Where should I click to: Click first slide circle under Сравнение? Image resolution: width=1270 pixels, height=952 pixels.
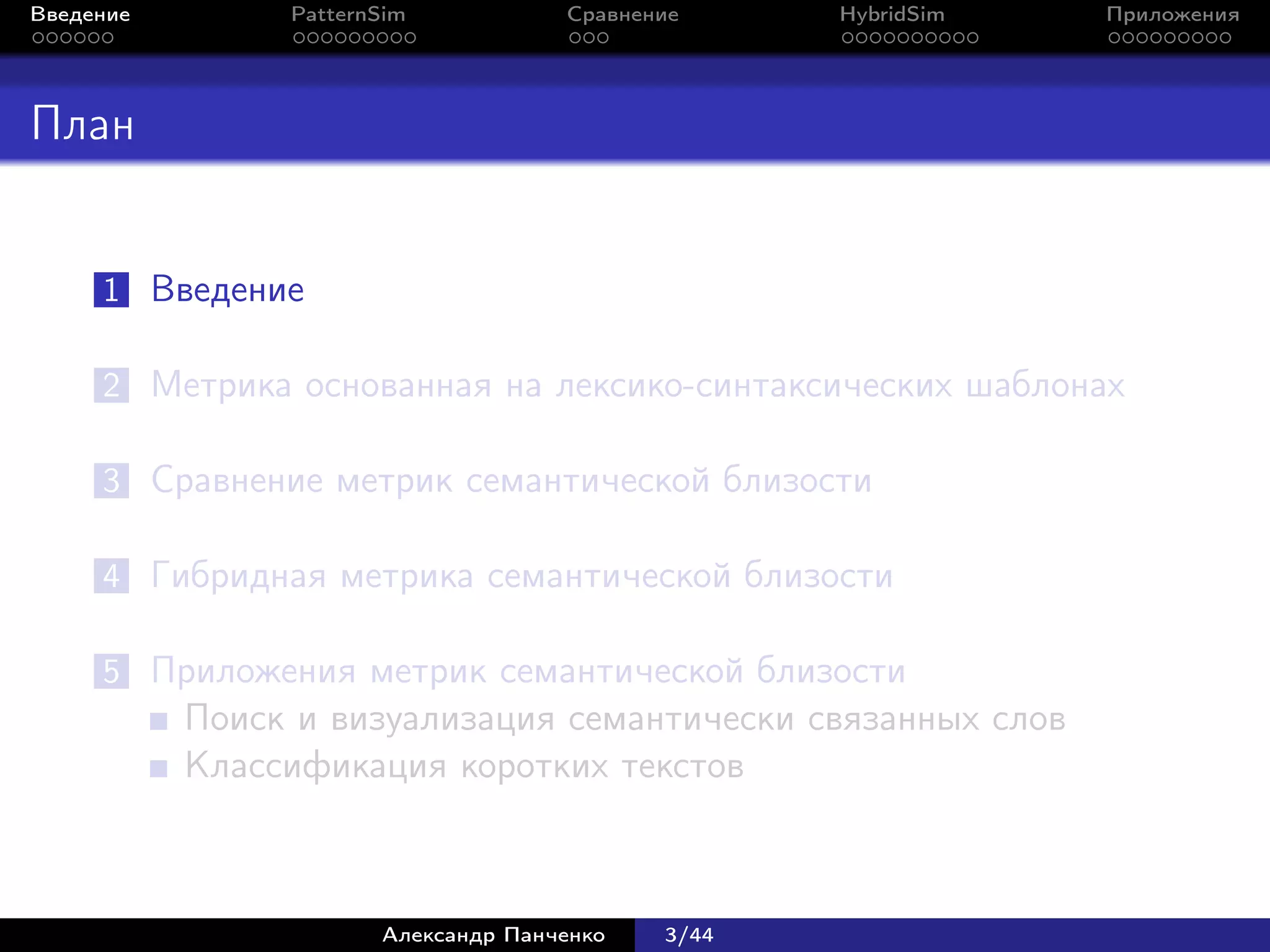point(575,38)
